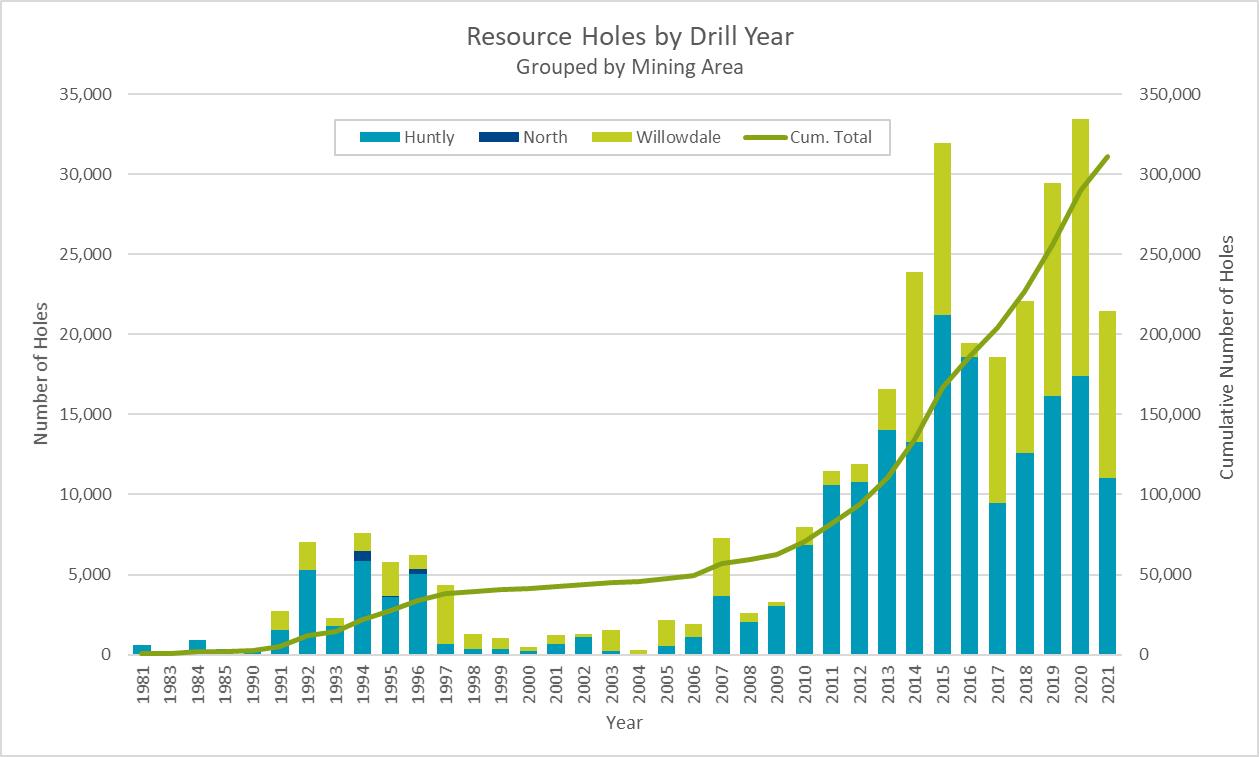Image resolution: width=1259 pixels, height=757 pixels.
Task: Select the Year horizontal axis title
Action: click(x=624, y=722)
